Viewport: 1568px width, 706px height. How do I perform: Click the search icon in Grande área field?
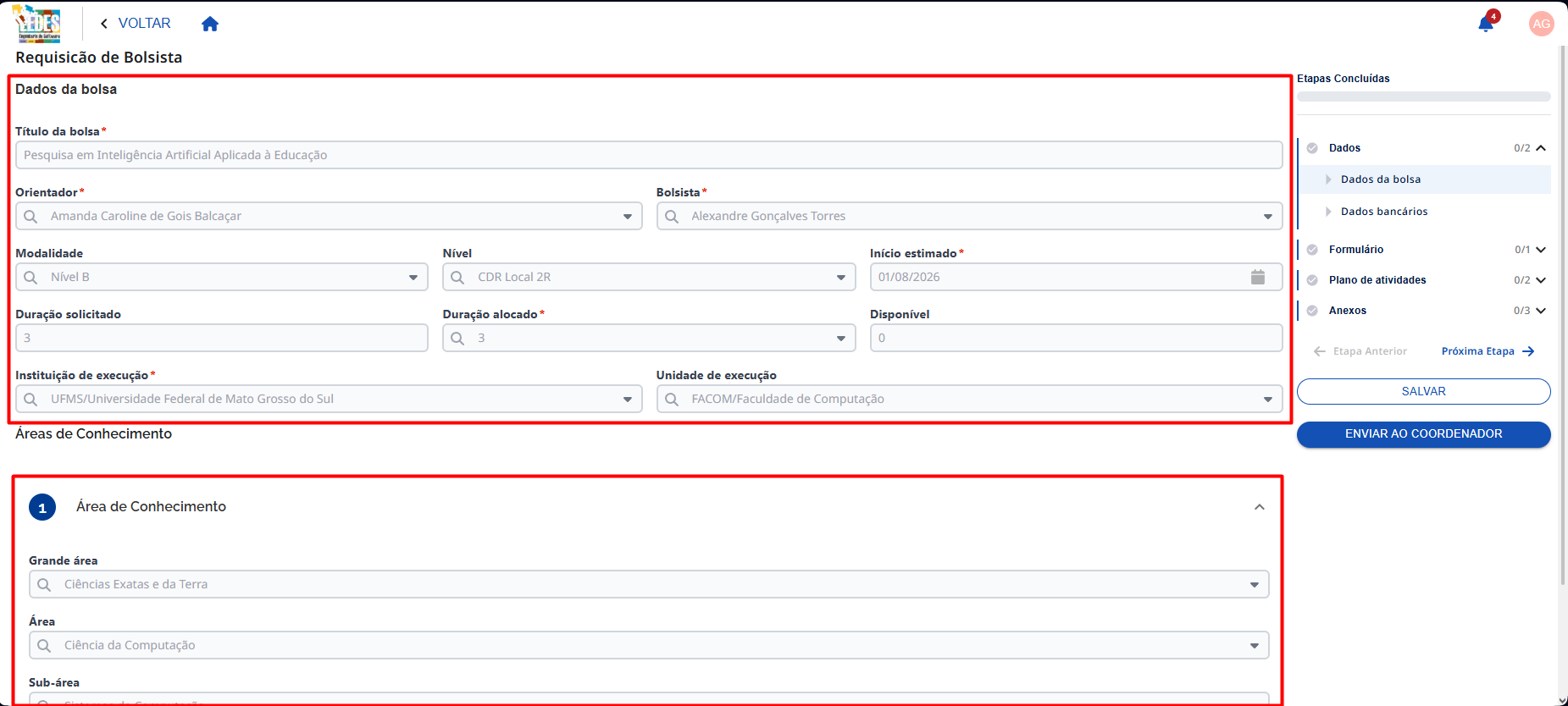pos(44,584)
